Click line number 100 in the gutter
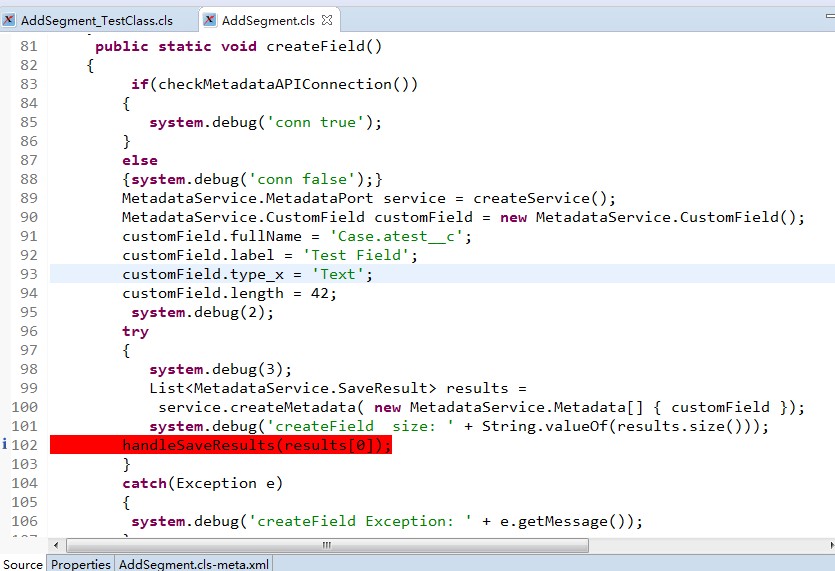This screenshot has height=571, width=835. (24, 407)
